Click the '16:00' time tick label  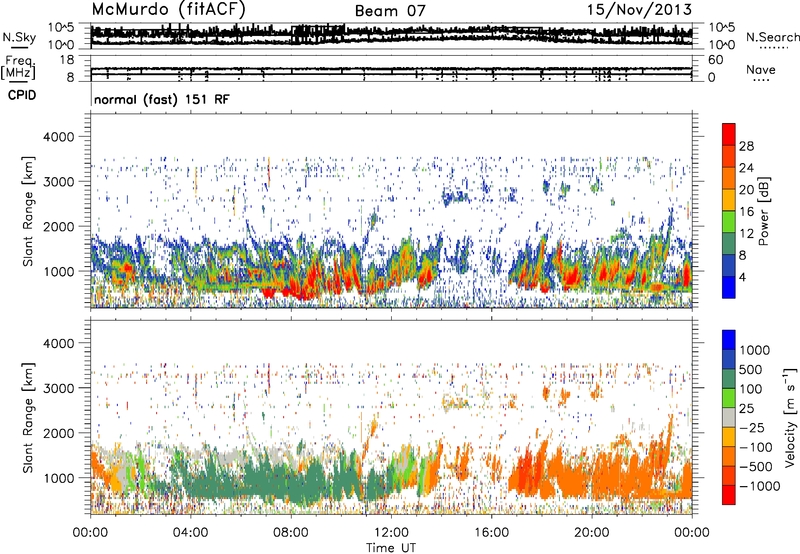(491, 533)
